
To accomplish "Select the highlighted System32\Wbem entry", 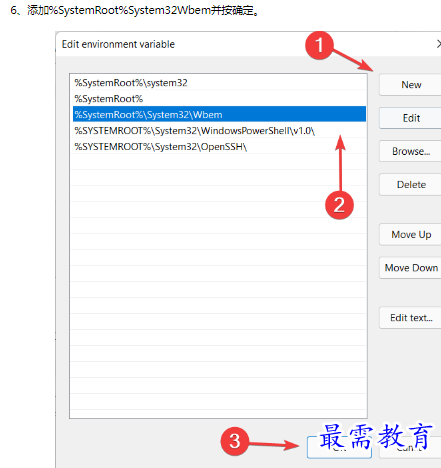I will pyautogui.click(x=219, y=114).
